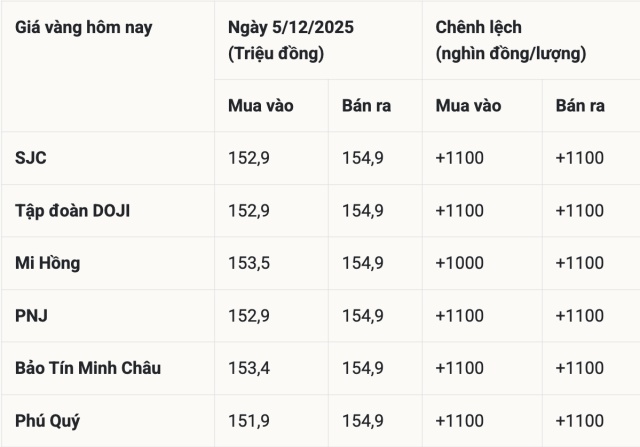Click the 'Mi Hồng' row label
This screenshot has width=640, height=447.
[48, 264]
